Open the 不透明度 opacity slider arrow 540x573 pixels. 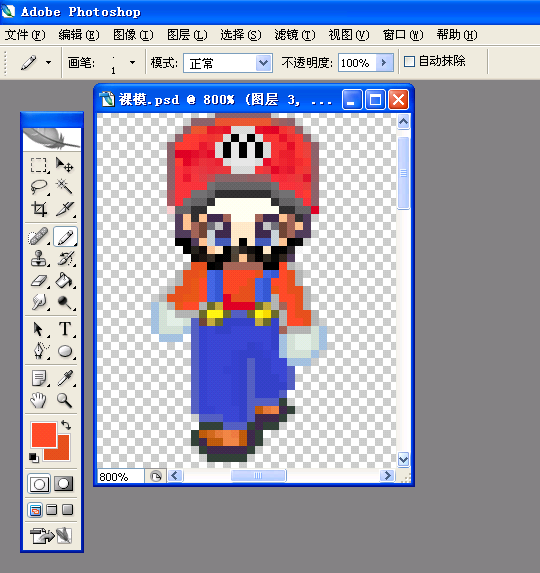click(x=384, y=62)
